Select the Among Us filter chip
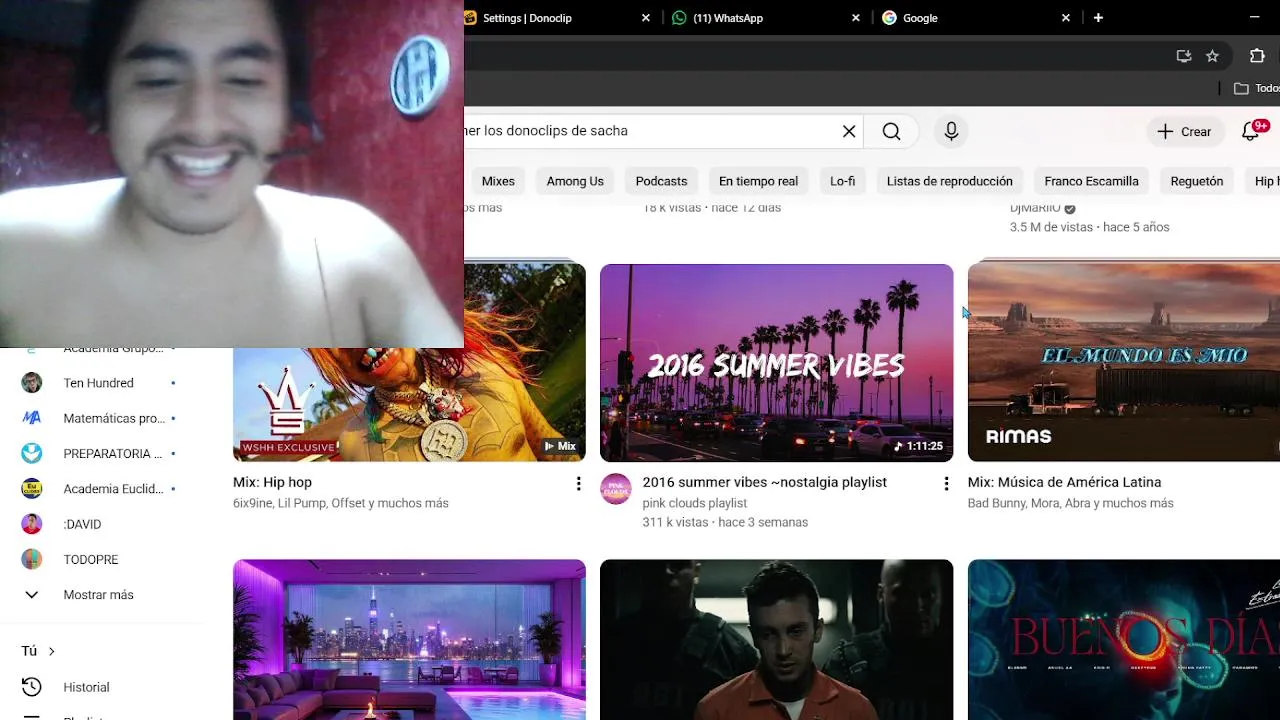 tap(575, 181)
